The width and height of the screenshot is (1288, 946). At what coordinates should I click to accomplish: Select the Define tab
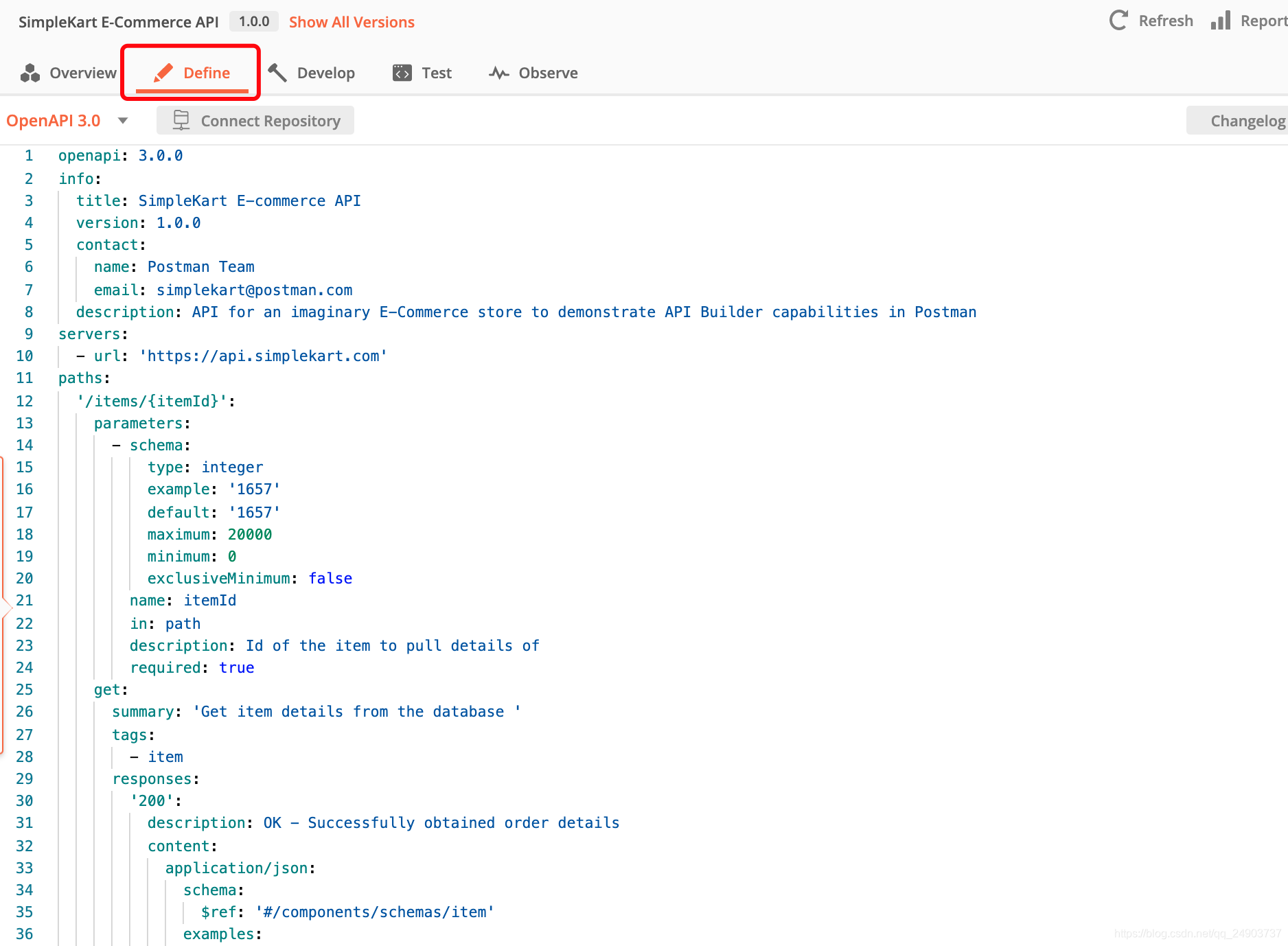point(192,73)
